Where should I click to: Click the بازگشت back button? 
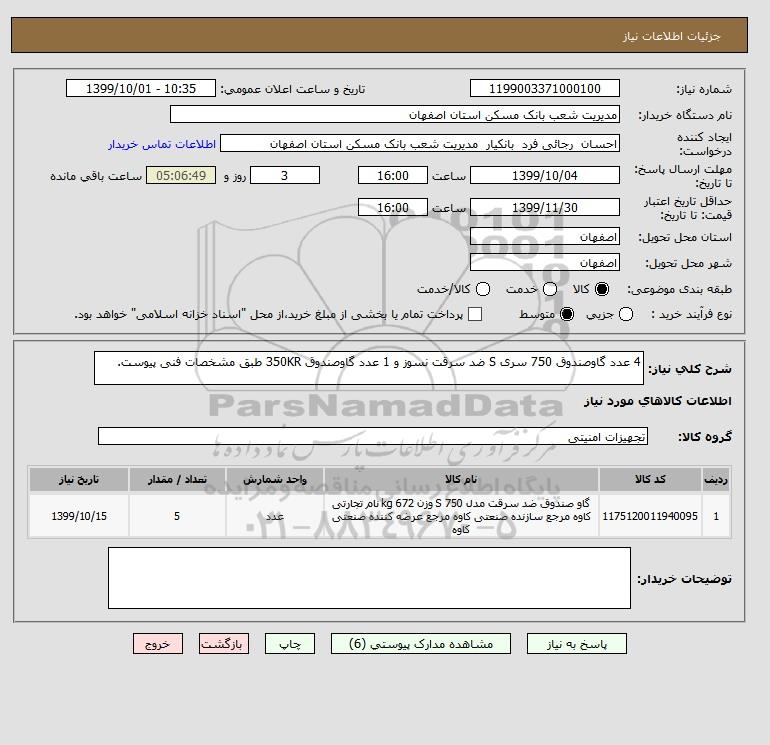[223, 644]
